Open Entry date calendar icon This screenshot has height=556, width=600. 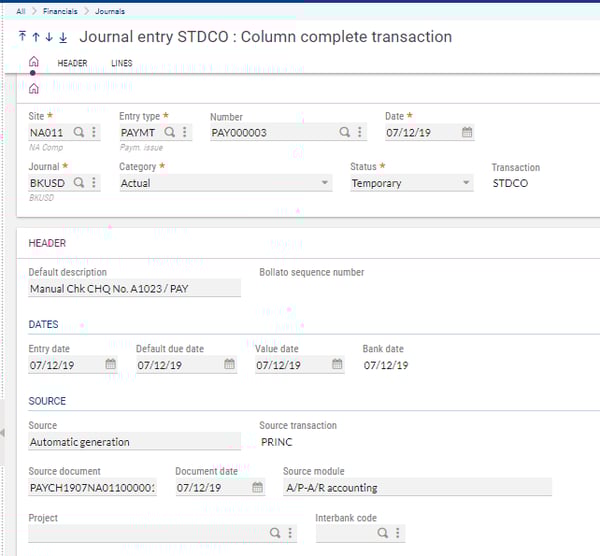coord(110,365)
